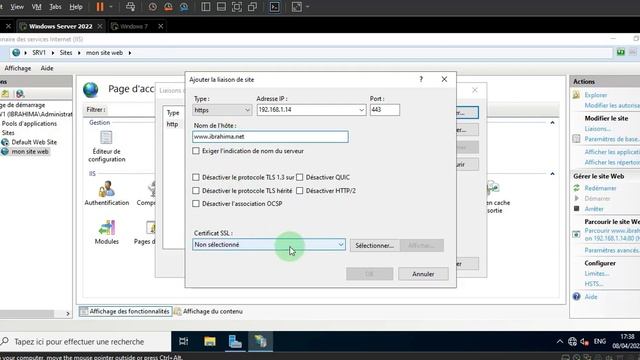This screenshot has height=360, width=640.
Task: Collapse the IIS section chevron
Action: pos(552,173)
